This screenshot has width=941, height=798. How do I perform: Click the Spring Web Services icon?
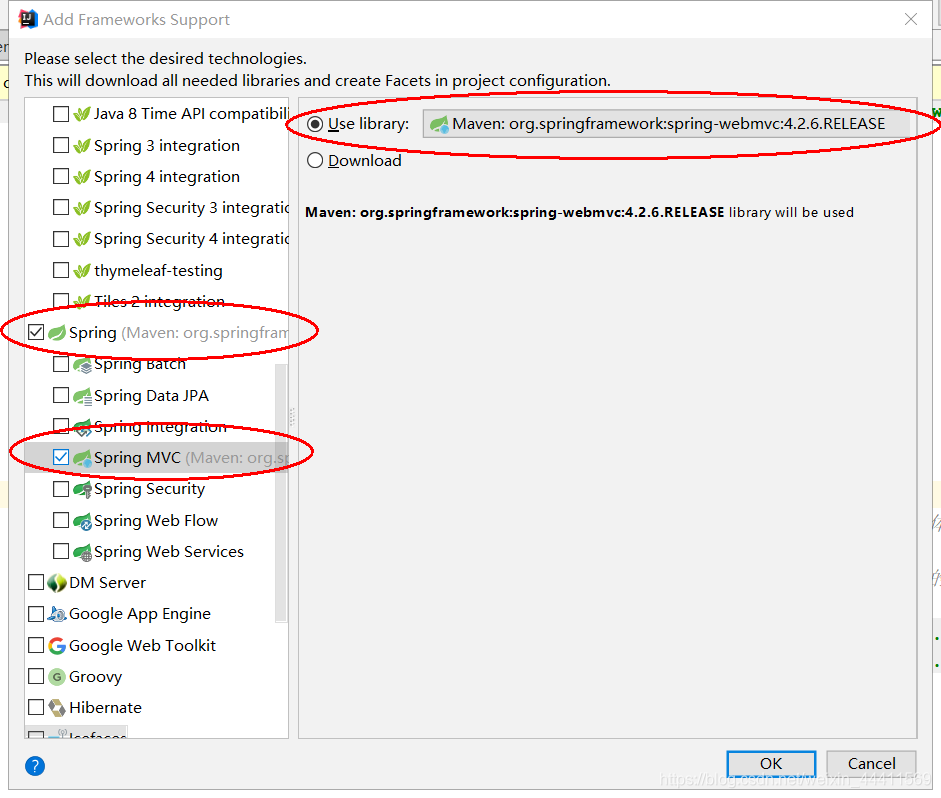(82, 552)
